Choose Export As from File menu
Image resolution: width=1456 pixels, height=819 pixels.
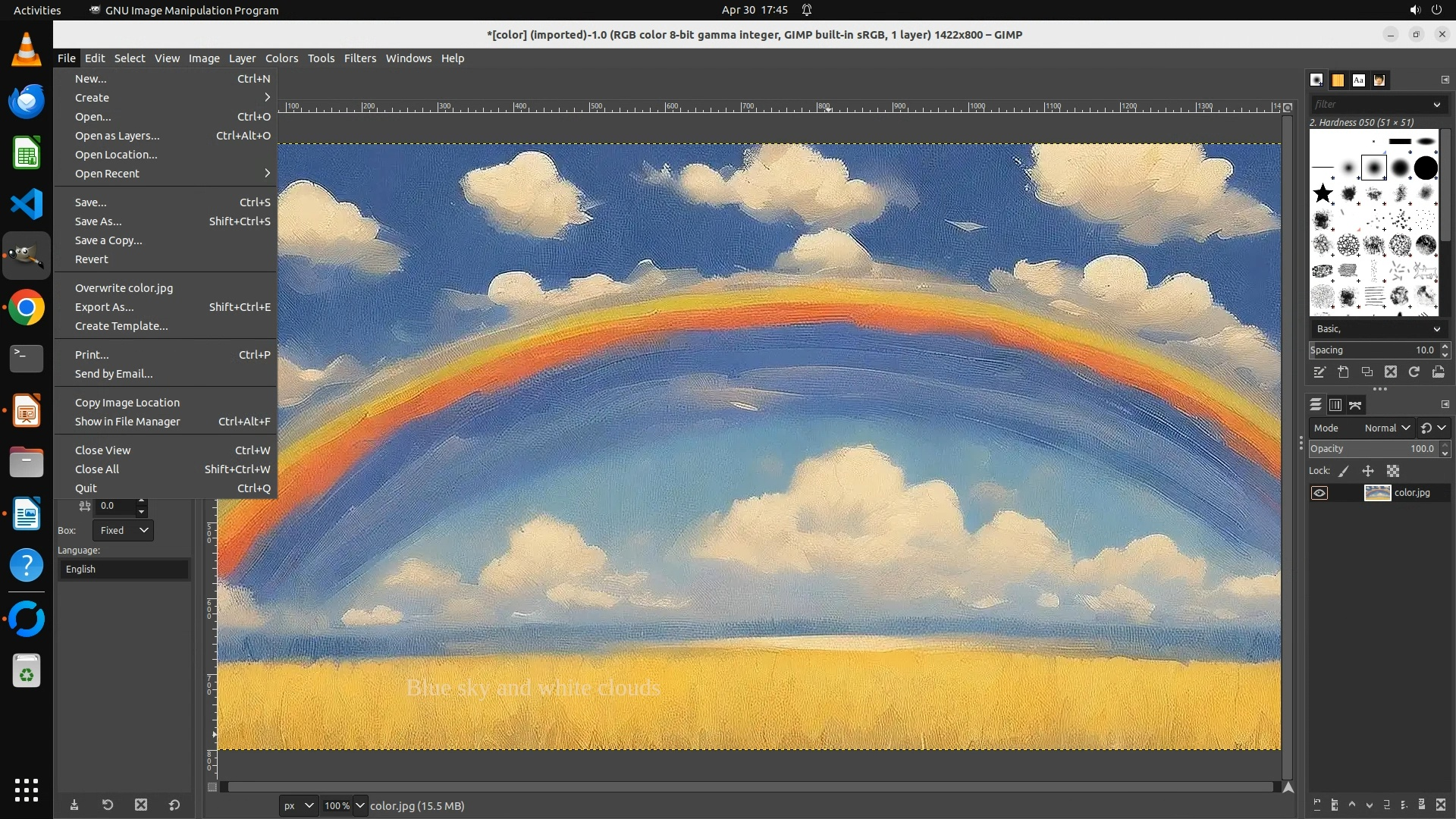click(x=105, y=307)
